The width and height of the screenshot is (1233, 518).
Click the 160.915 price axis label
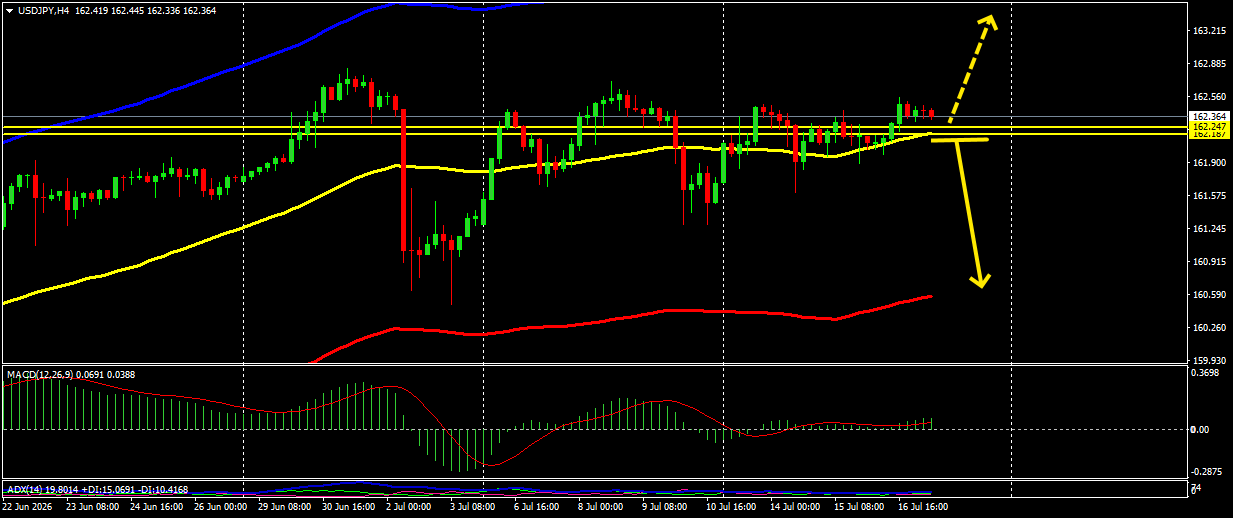click(1208, 262)
